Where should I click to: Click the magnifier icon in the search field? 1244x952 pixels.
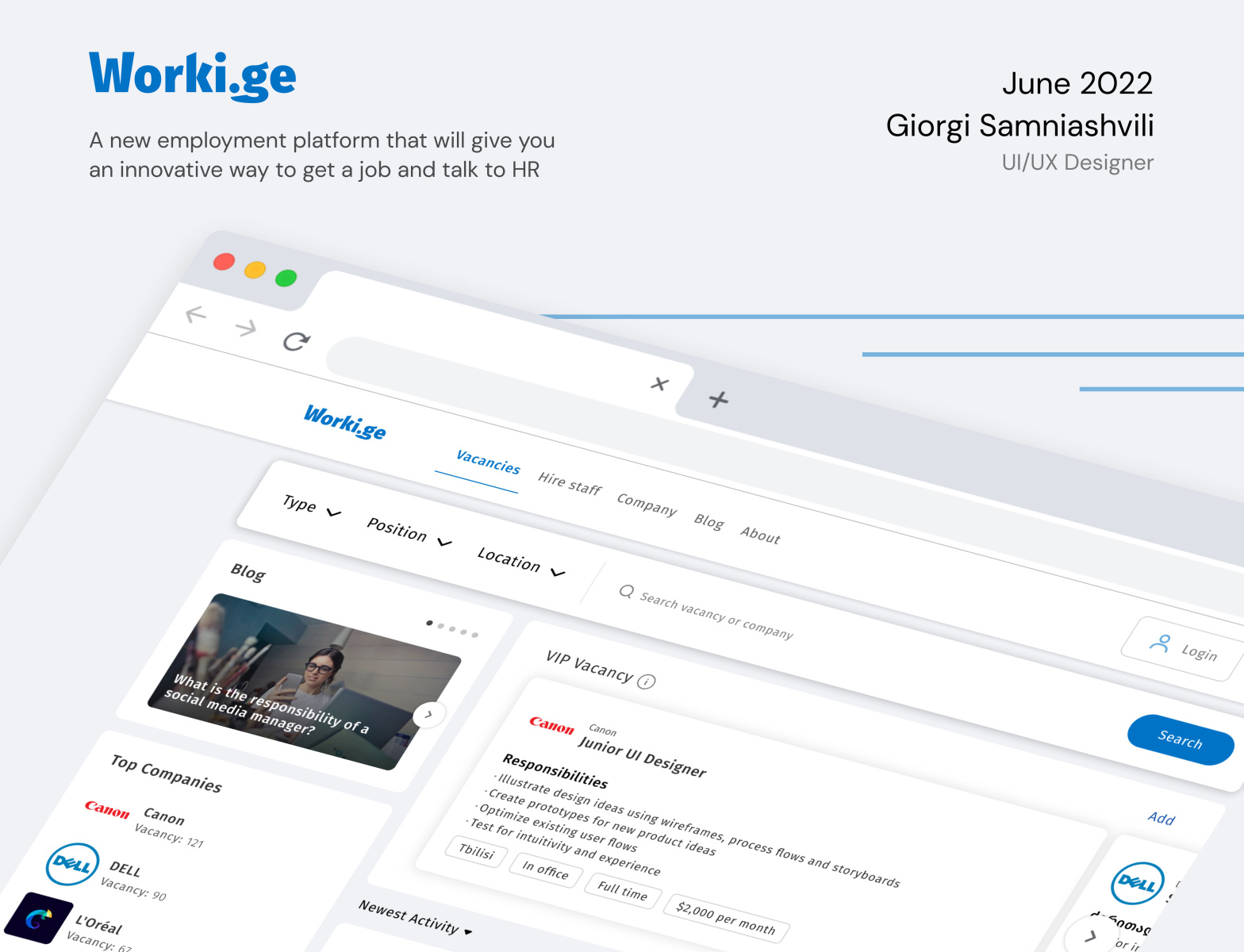tap(626, 592)
